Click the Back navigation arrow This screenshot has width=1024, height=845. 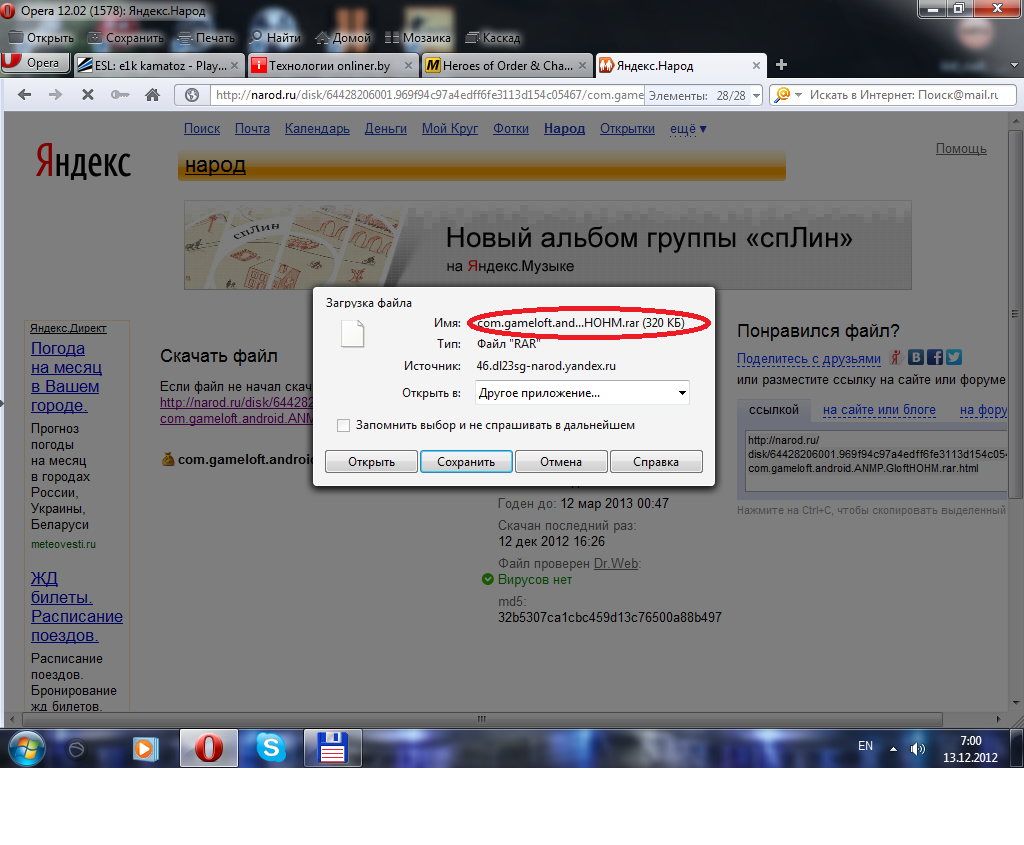click(25, 95)
